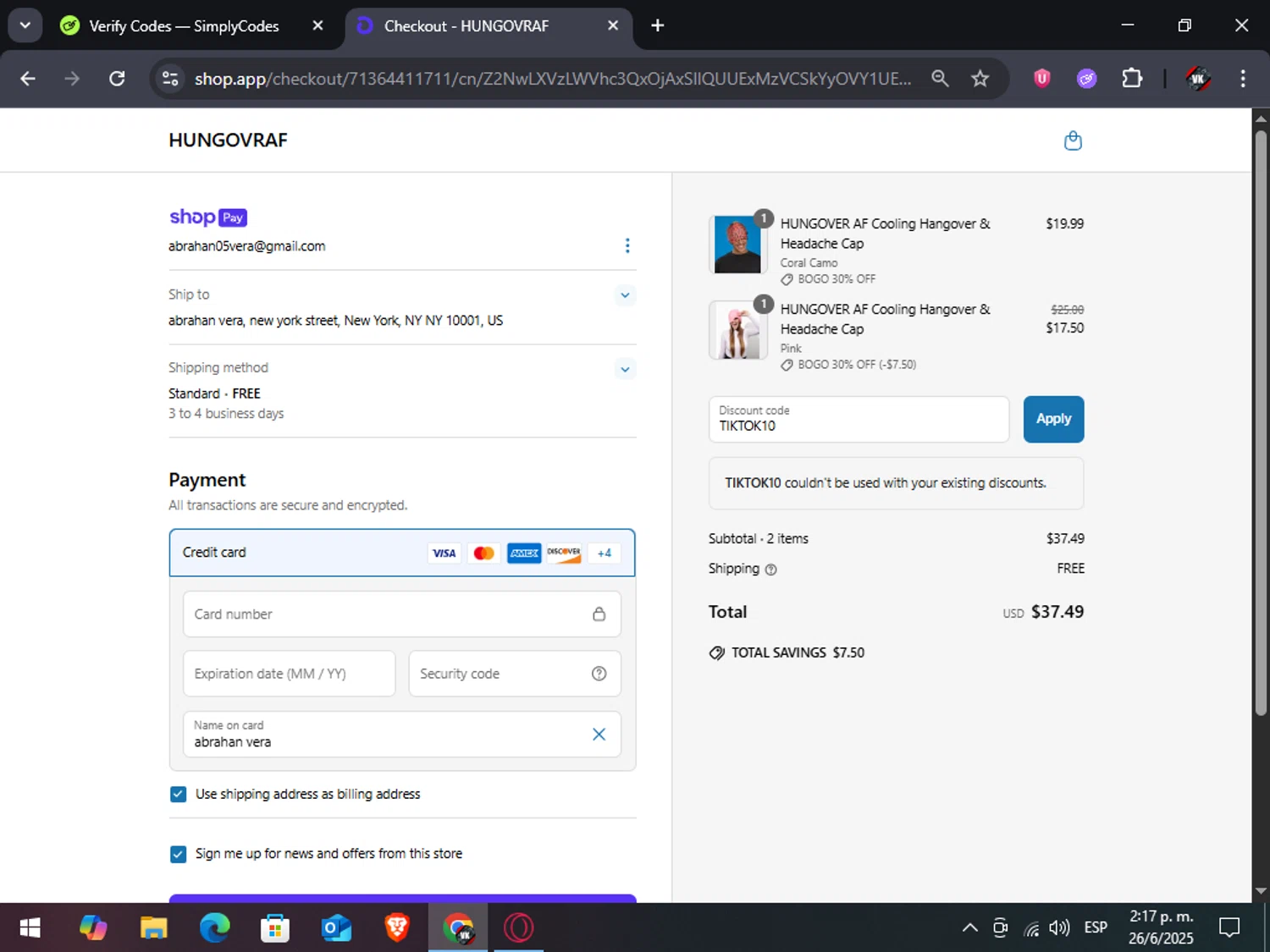
Task: Click the Visa card logo
Action: point(444,553)
